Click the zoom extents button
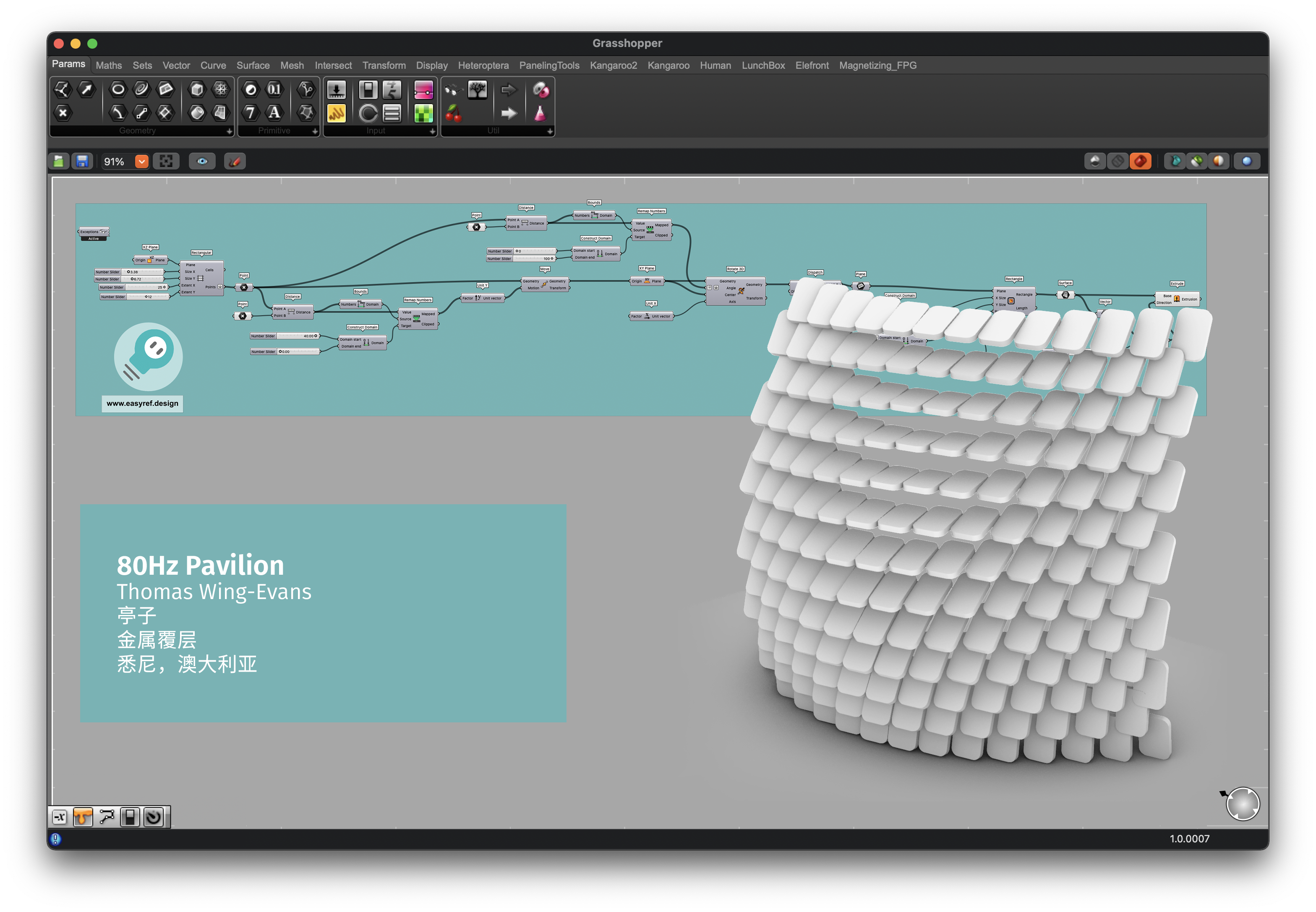Viewport: 1316px width, 912px height. (x=166, y=162)
